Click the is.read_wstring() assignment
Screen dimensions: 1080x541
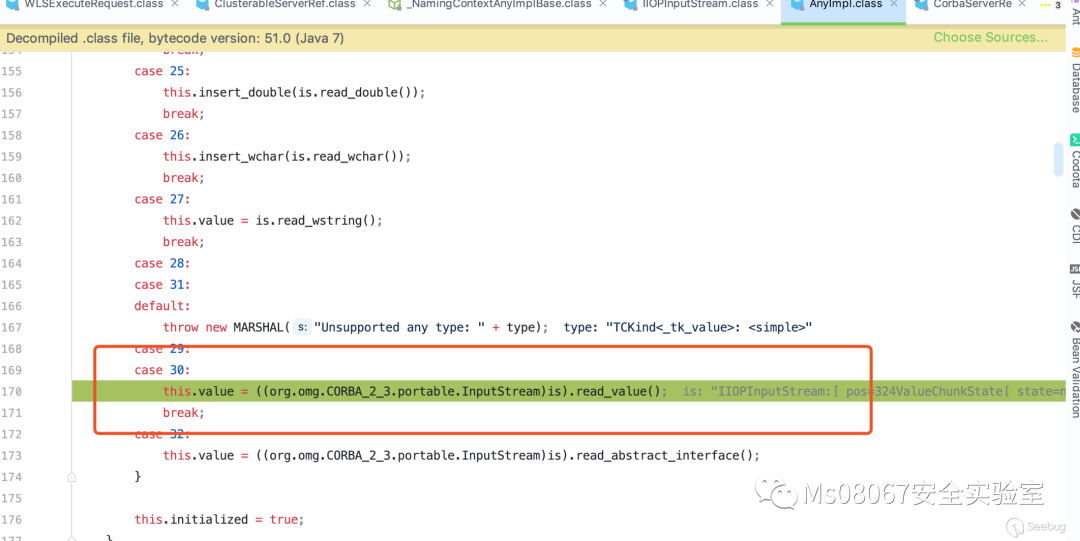pos(272,221)
